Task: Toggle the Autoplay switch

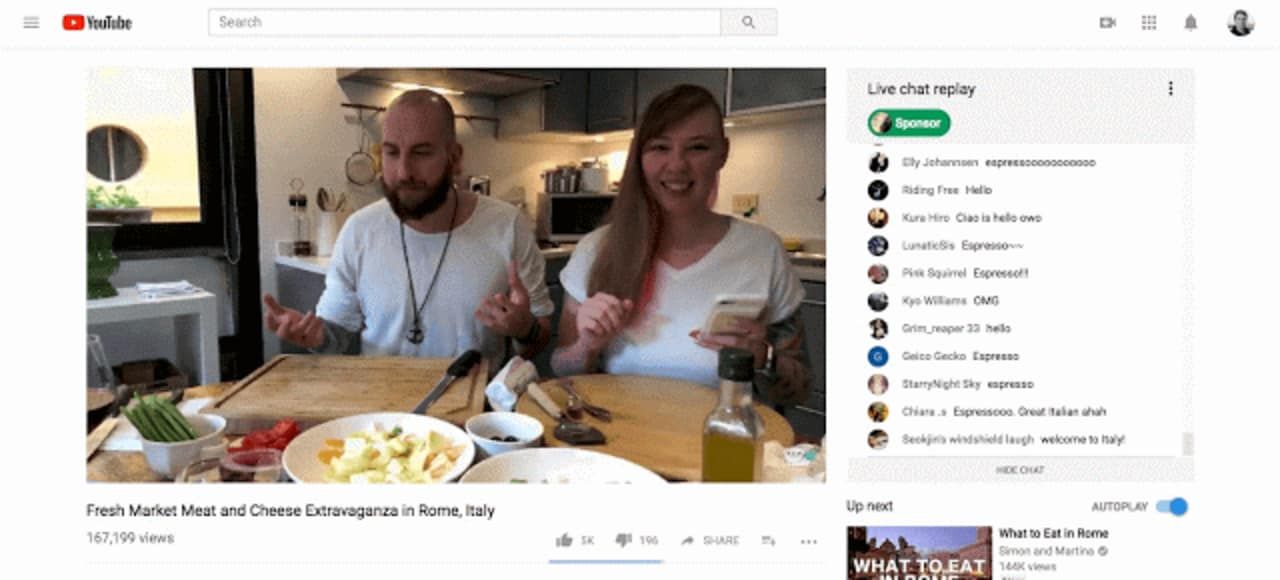Action: tap(1172, 507)
